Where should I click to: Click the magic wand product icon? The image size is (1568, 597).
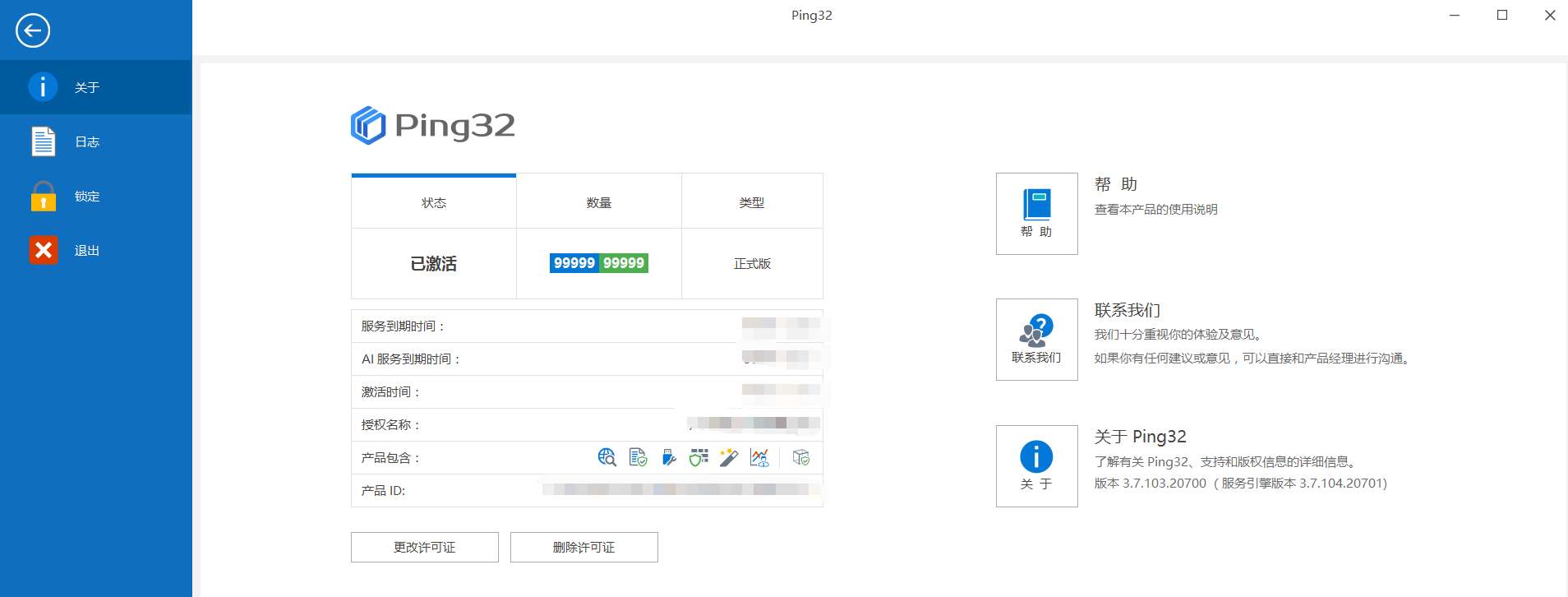729,457
